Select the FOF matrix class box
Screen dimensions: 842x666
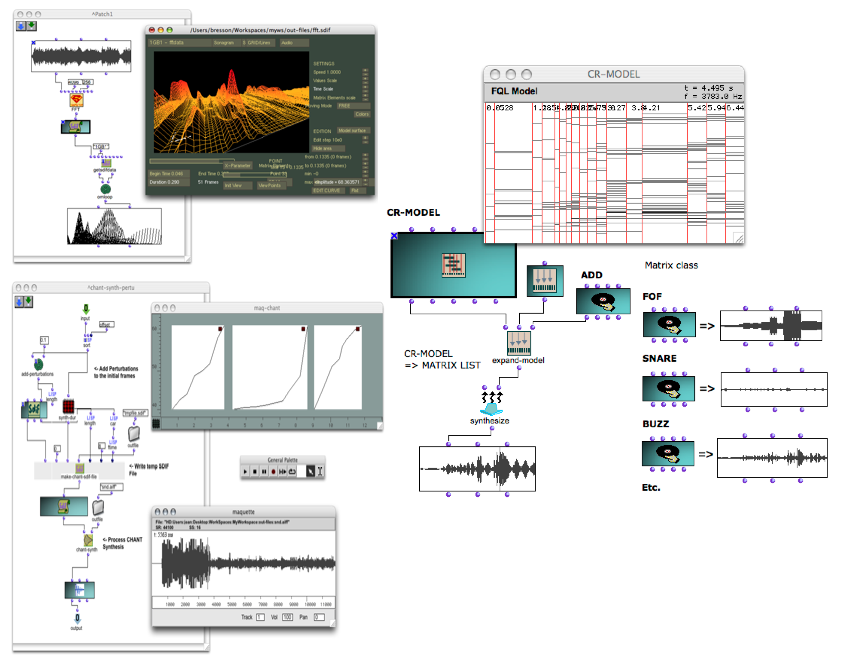[x=669, y=324]
